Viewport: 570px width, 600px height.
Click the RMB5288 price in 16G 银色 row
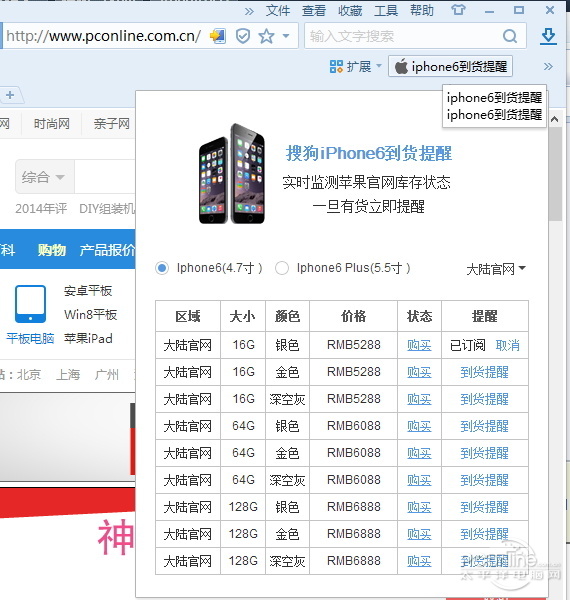(x=353, y=345)
